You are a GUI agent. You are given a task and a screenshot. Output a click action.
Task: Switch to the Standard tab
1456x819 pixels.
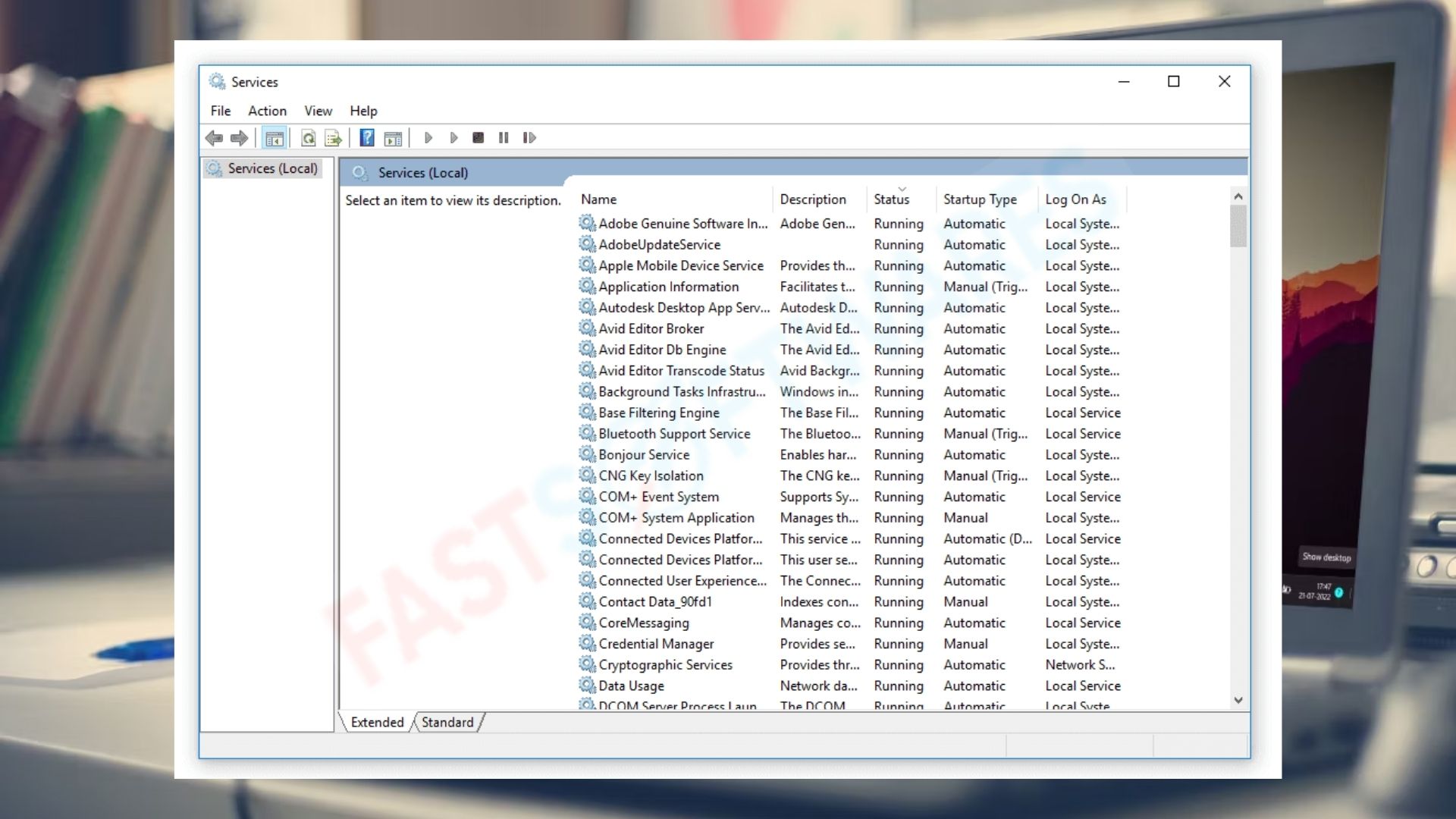pyautogui.click(x=447, y=723)
